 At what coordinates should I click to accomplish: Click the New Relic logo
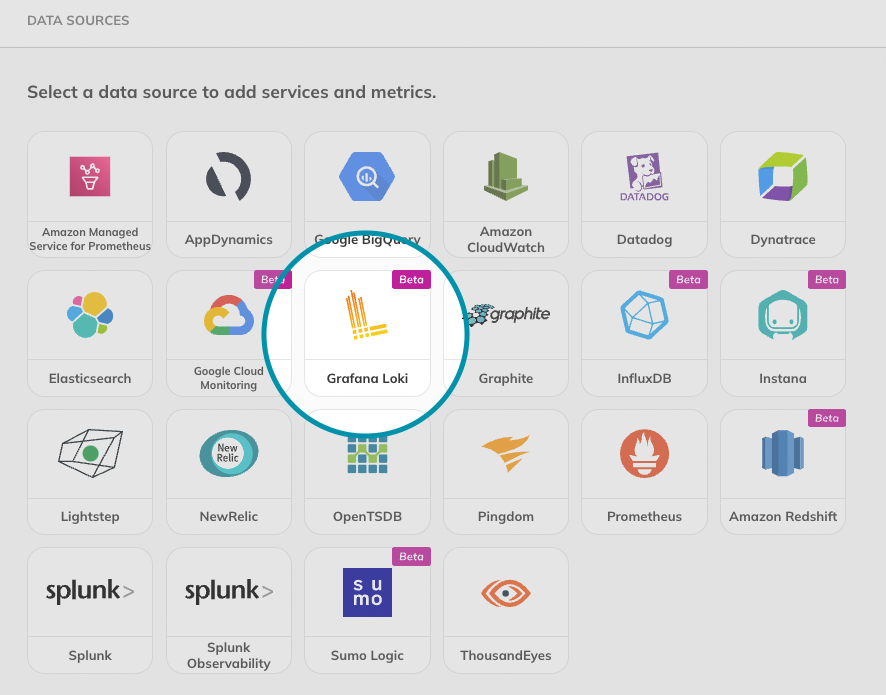click(228, 453)
